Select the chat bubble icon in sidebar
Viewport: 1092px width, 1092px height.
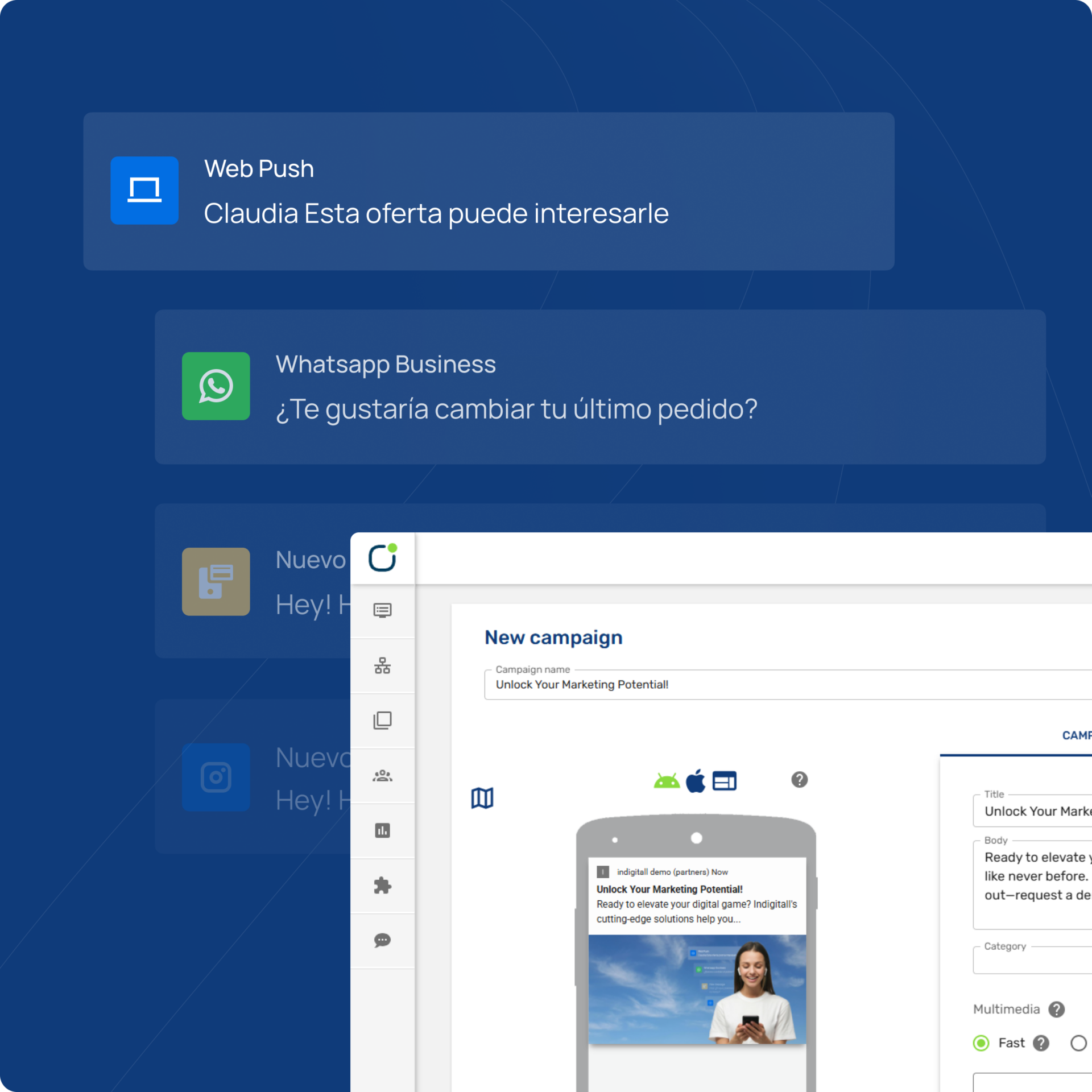tap(383, 940)
